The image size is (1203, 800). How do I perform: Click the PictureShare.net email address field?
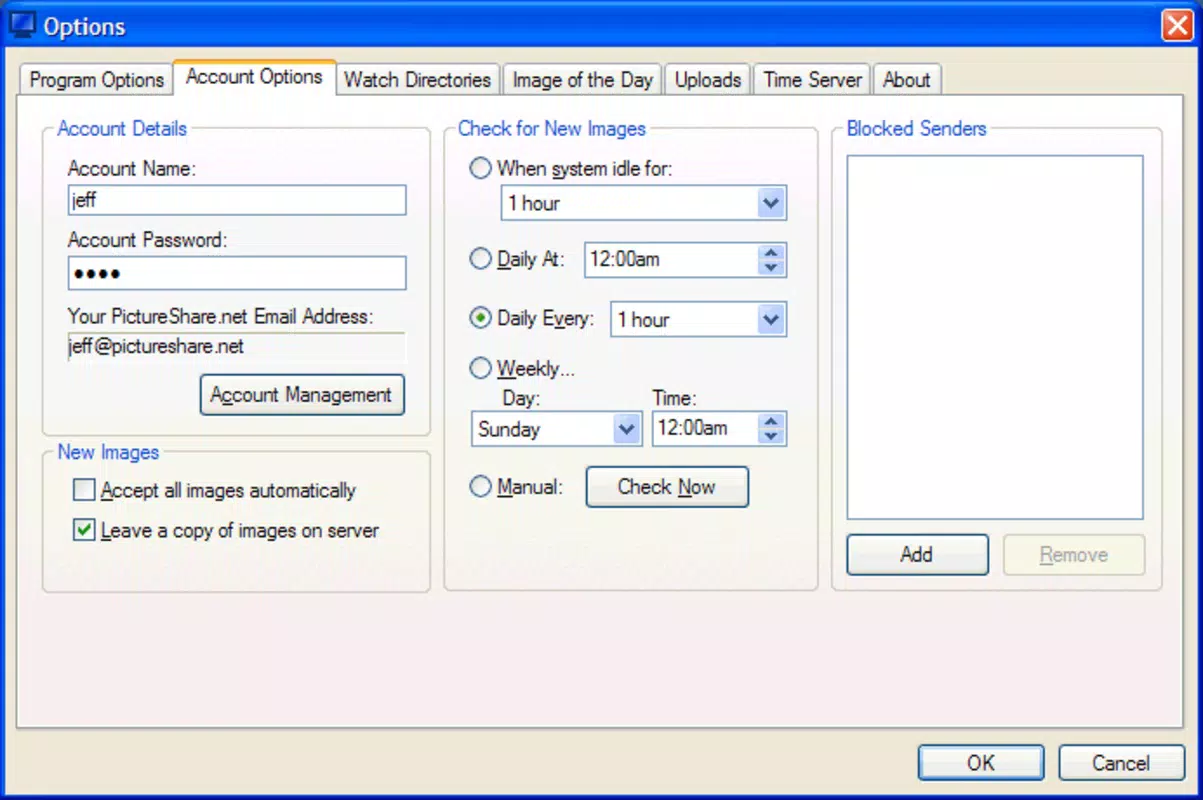point(237,347)
